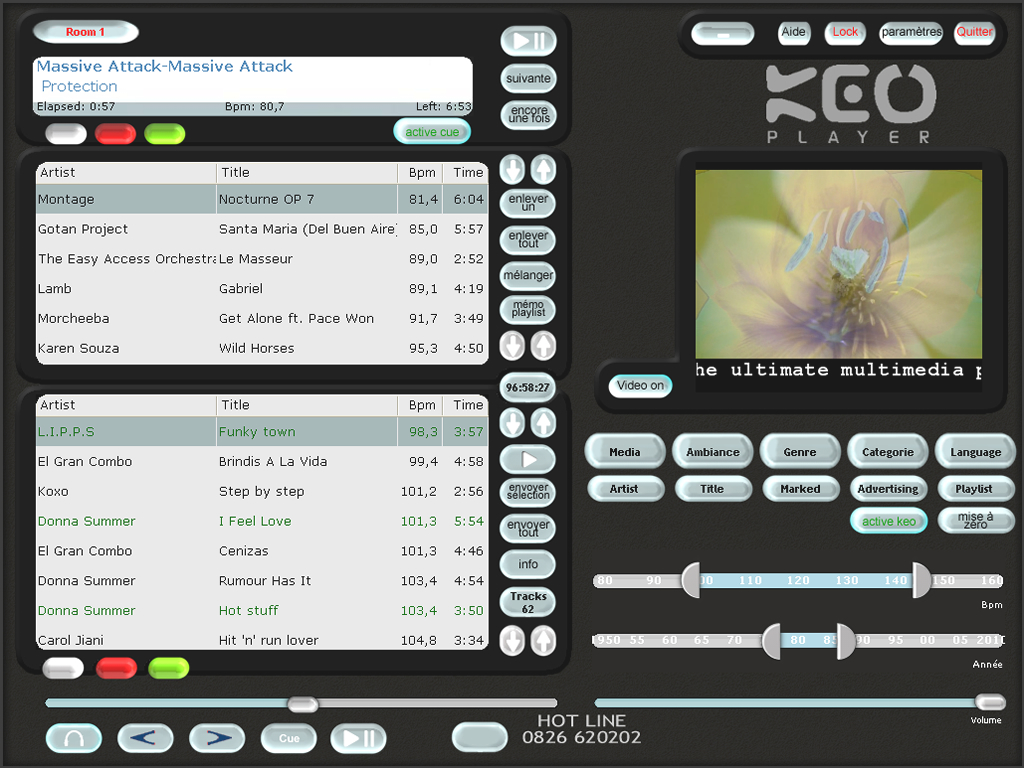1024x768 pixels.
Task: Click the suivante next-track button
Action: [528, 79]
